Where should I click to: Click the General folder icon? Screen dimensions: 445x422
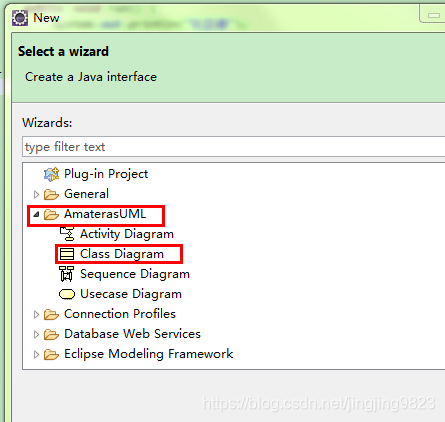[51, 194]
